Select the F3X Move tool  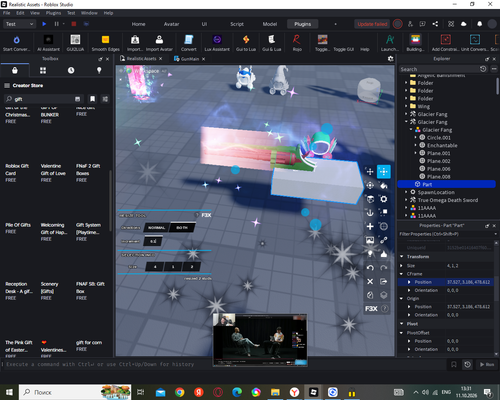(x=370, y=172)
